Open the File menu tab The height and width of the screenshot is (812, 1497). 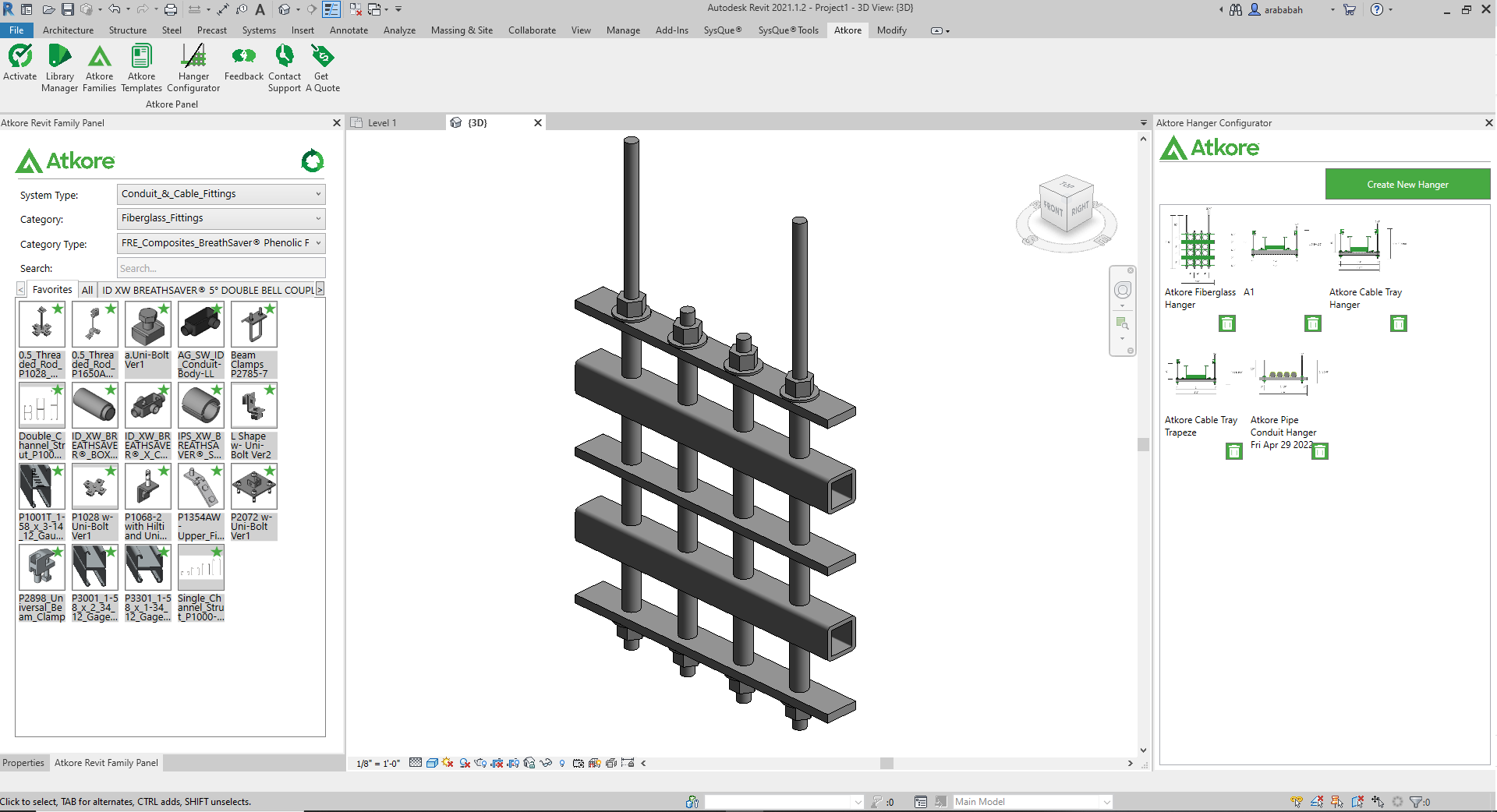(16, 30)
